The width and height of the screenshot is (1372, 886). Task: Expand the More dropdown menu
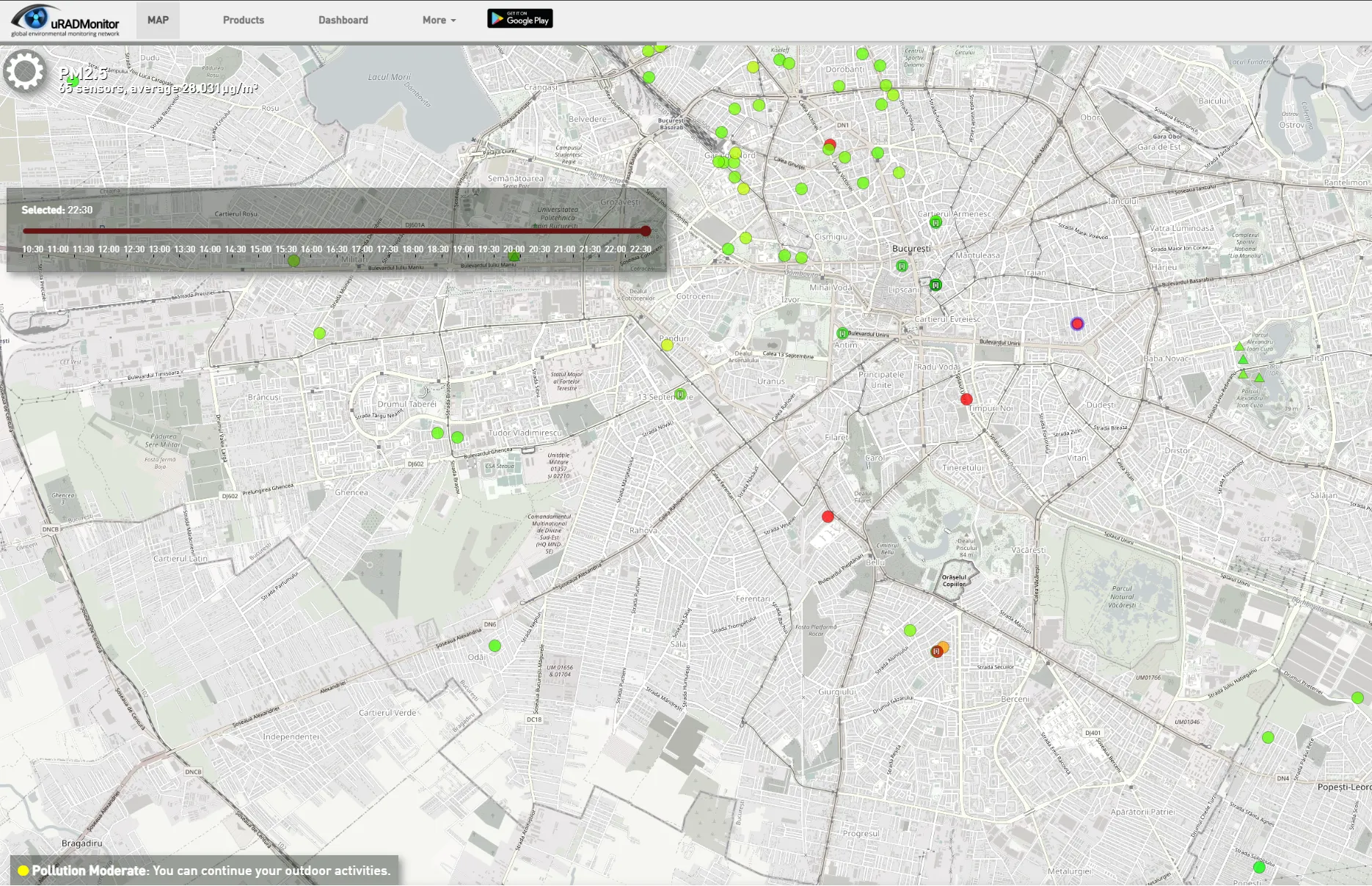439,20
